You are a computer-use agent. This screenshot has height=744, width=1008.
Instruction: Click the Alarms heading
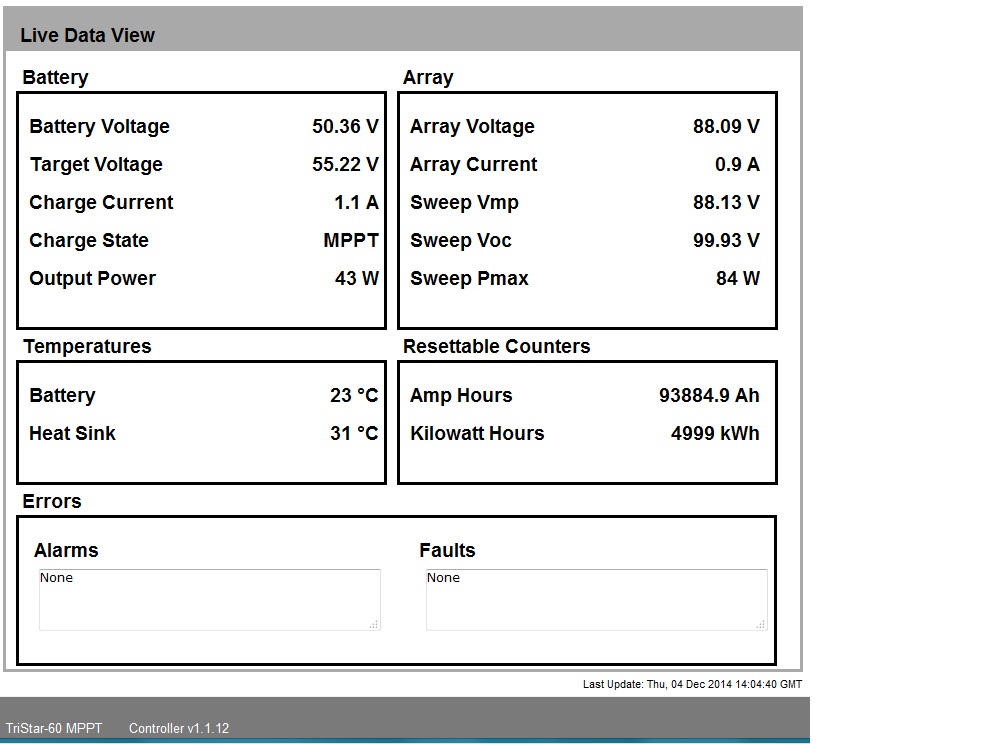coord(66,550)
